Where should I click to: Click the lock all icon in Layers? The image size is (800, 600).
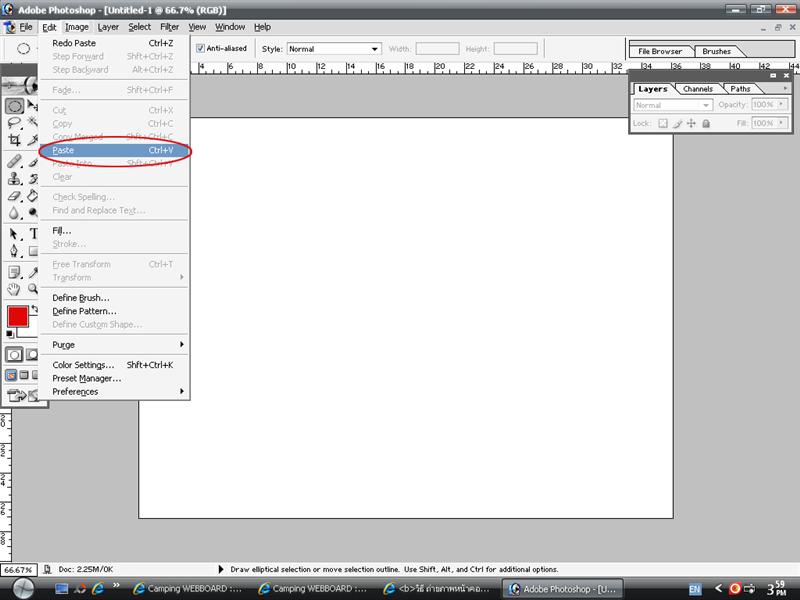(706, 124)
